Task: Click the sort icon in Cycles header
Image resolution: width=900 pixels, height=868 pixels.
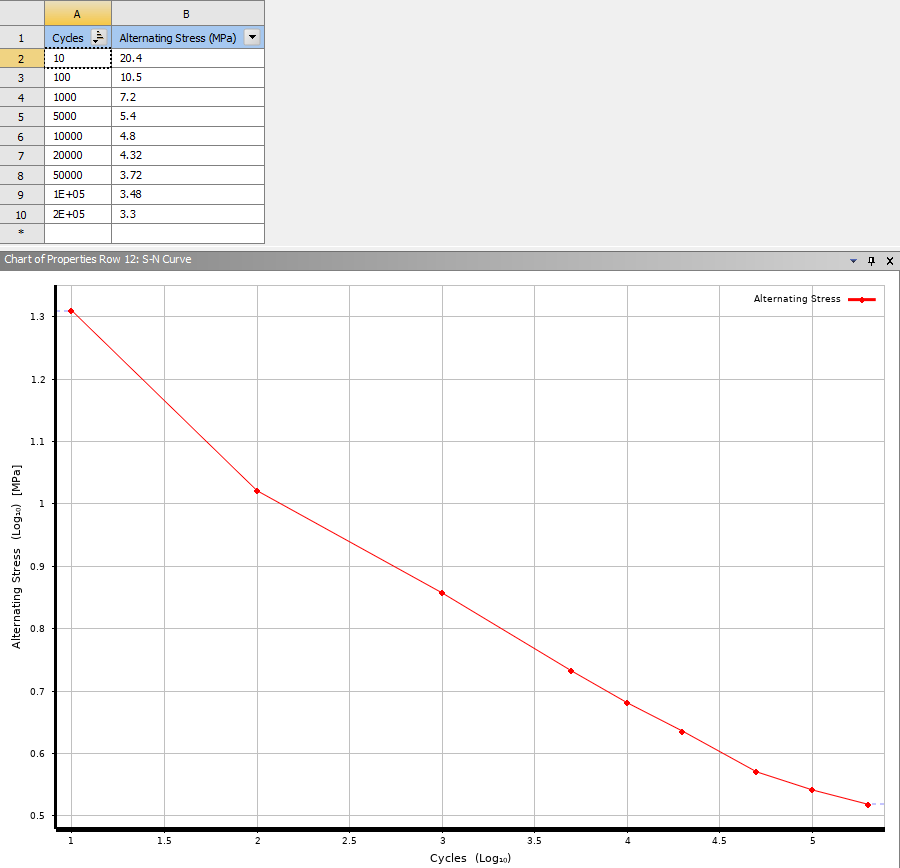Action: pyautogui.click(x=99, y=37)
